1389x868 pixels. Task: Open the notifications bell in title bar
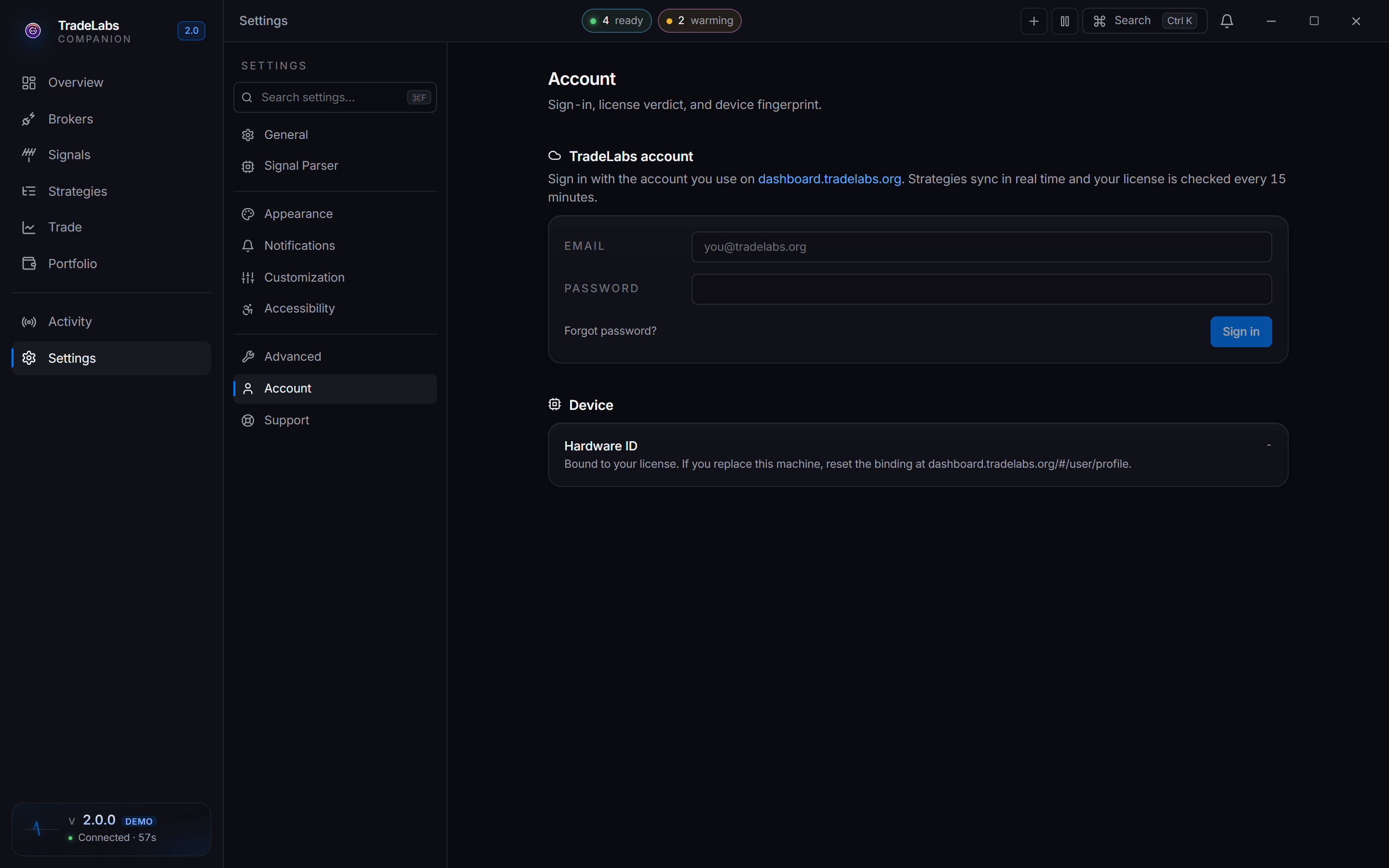(1226, 21)
